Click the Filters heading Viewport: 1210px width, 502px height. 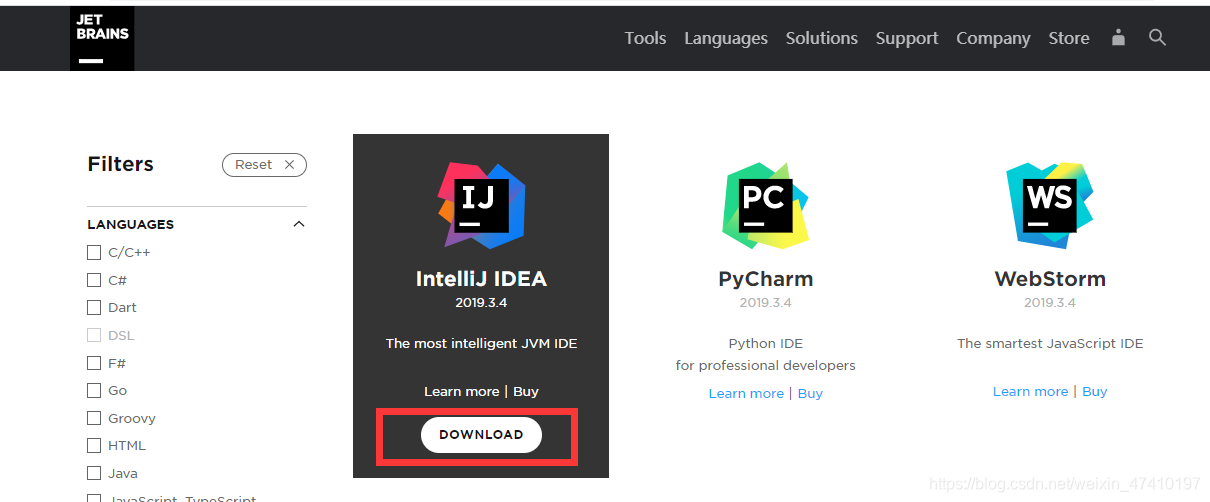(120, 164)
